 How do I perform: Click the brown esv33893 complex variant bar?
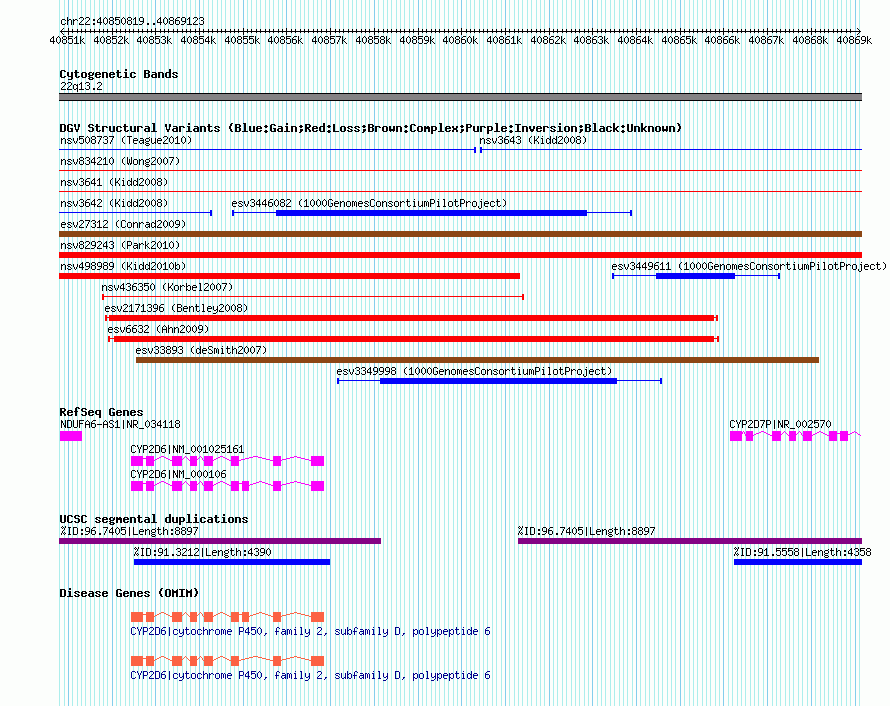click(x=477, y=360)
